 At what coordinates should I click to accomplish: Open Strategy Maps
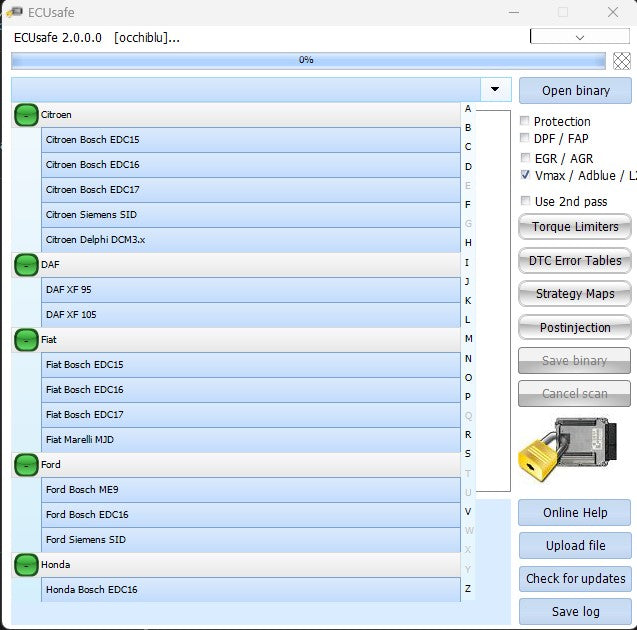(575, 294)
